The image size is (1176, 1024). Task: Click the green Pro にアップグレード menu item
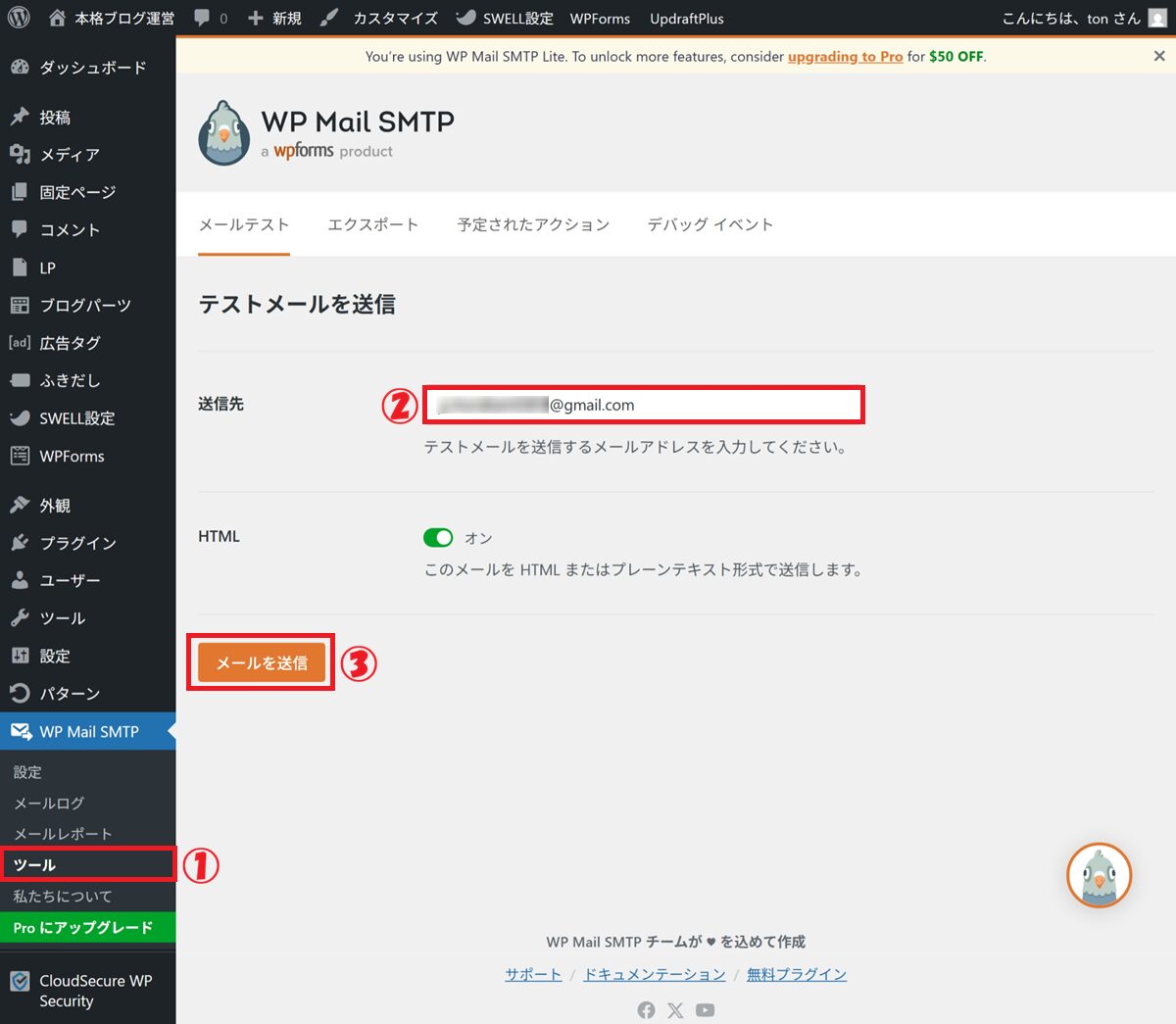(83, 928)
